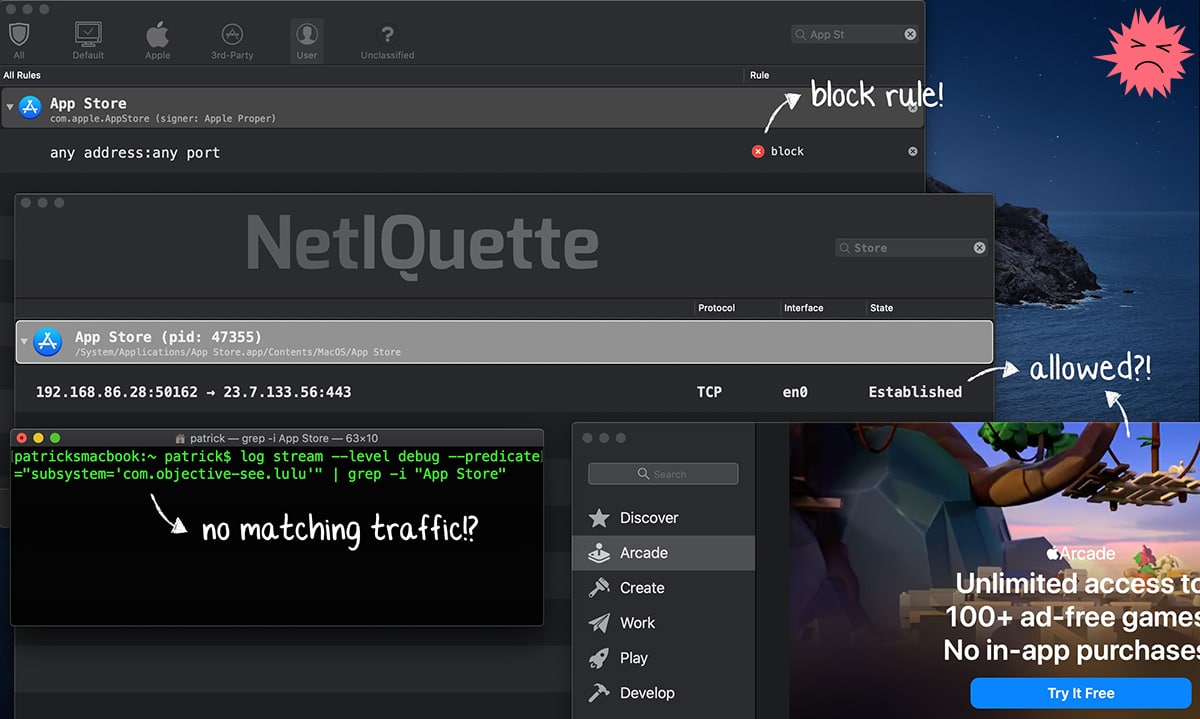
Task: Click the Try It Free button
Action: coord(1080,693)
